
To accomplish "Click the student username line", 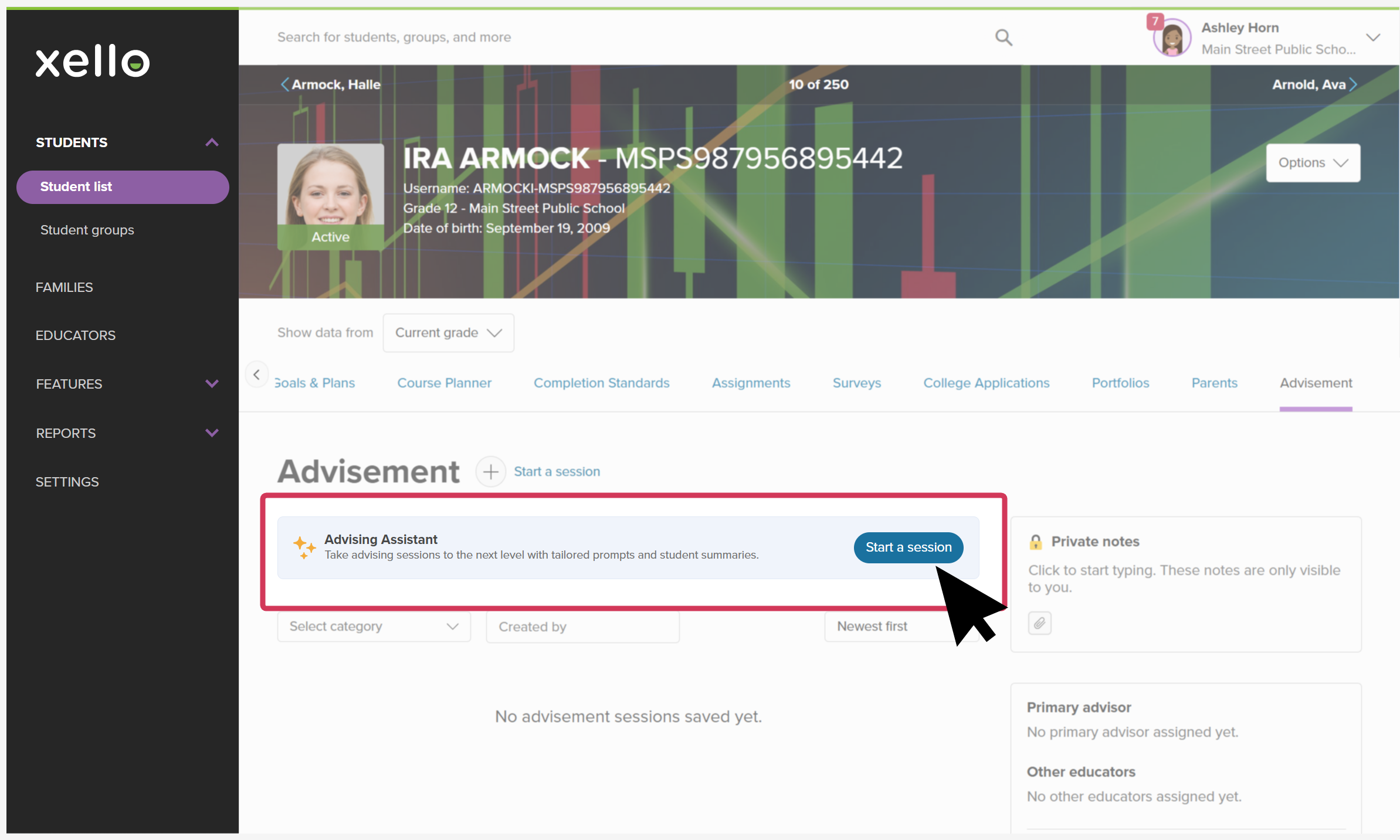I will tap(537, 188).
